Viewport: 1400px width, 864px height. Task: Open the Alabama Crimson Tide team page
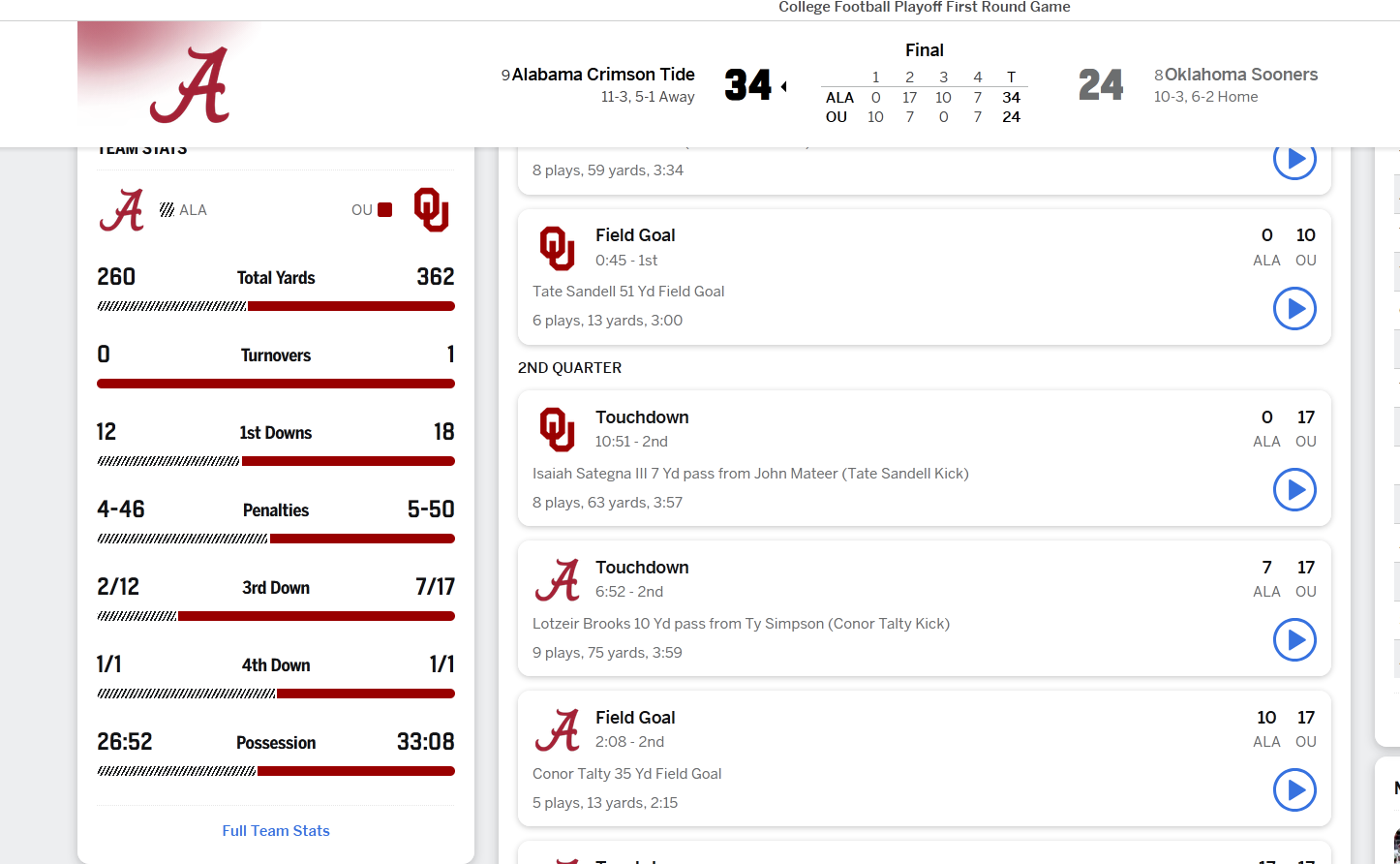click(603, 75)
